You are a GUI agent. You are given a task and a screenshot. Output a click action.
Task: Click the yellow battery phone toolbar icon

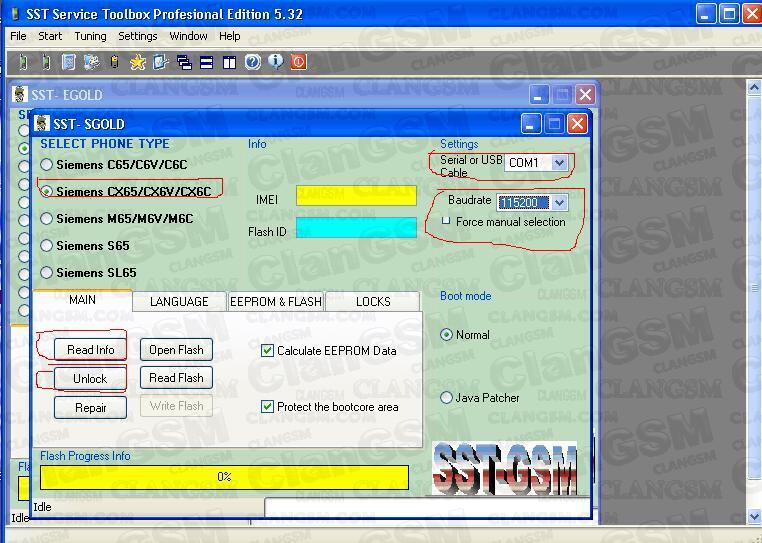click(115, 62)
